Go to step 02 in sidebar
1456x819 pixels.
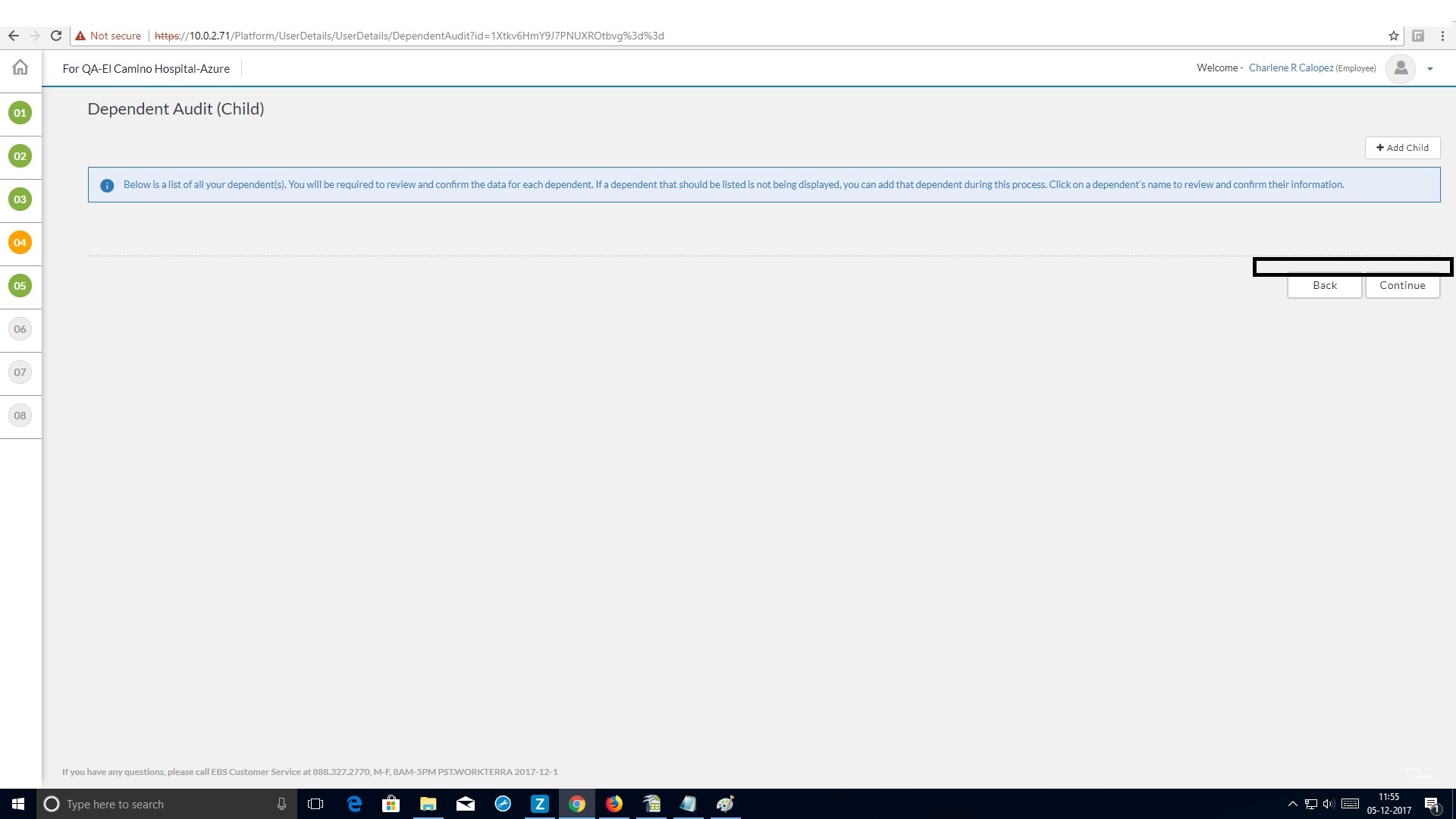[20, 156]
